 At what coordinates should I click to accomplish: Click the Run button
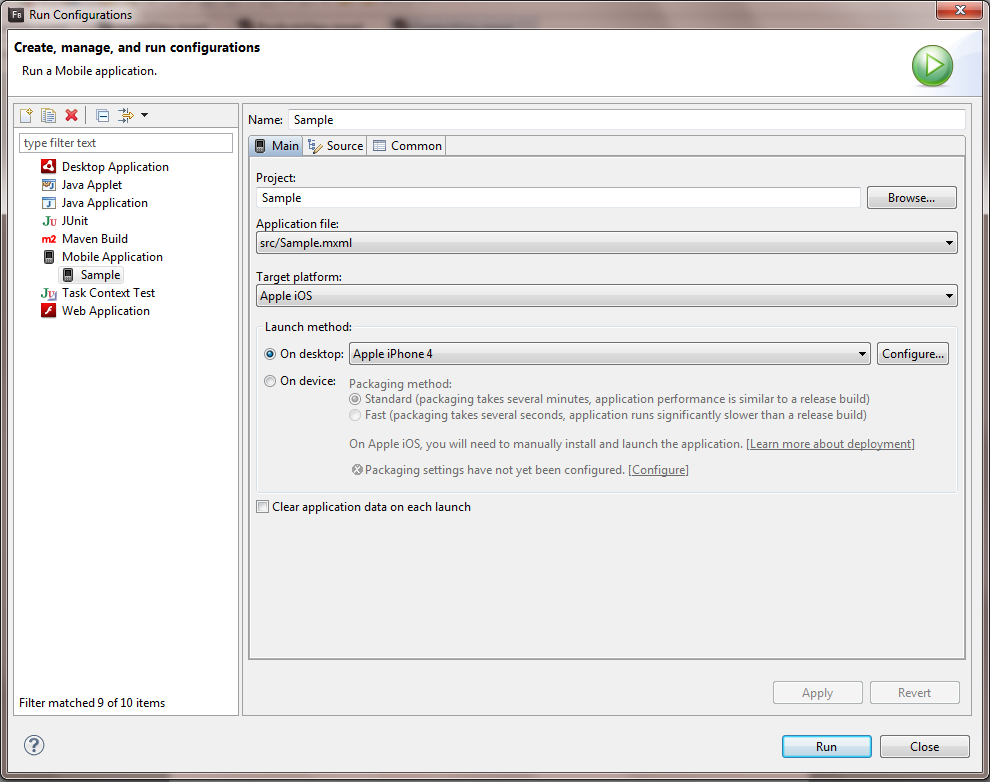click(826, 747)
